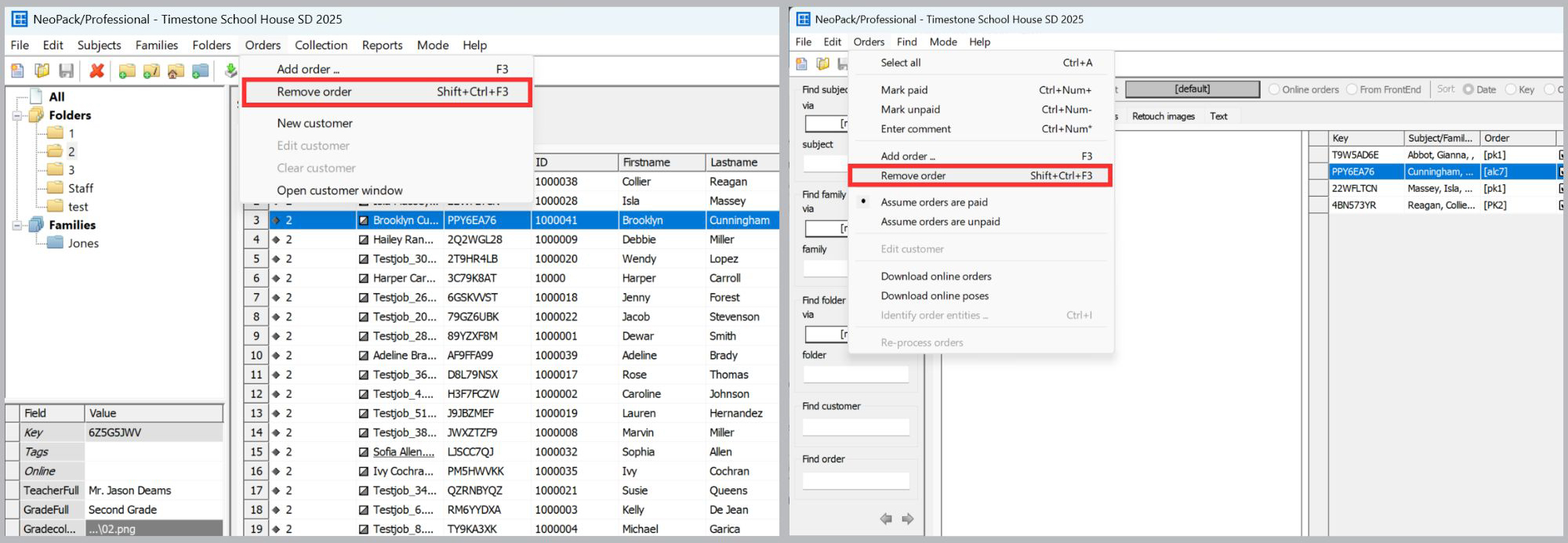The height and width of the screenshot is (543, 1568).
Task: Select the Jones family in the tree
Action: [83, 243]
